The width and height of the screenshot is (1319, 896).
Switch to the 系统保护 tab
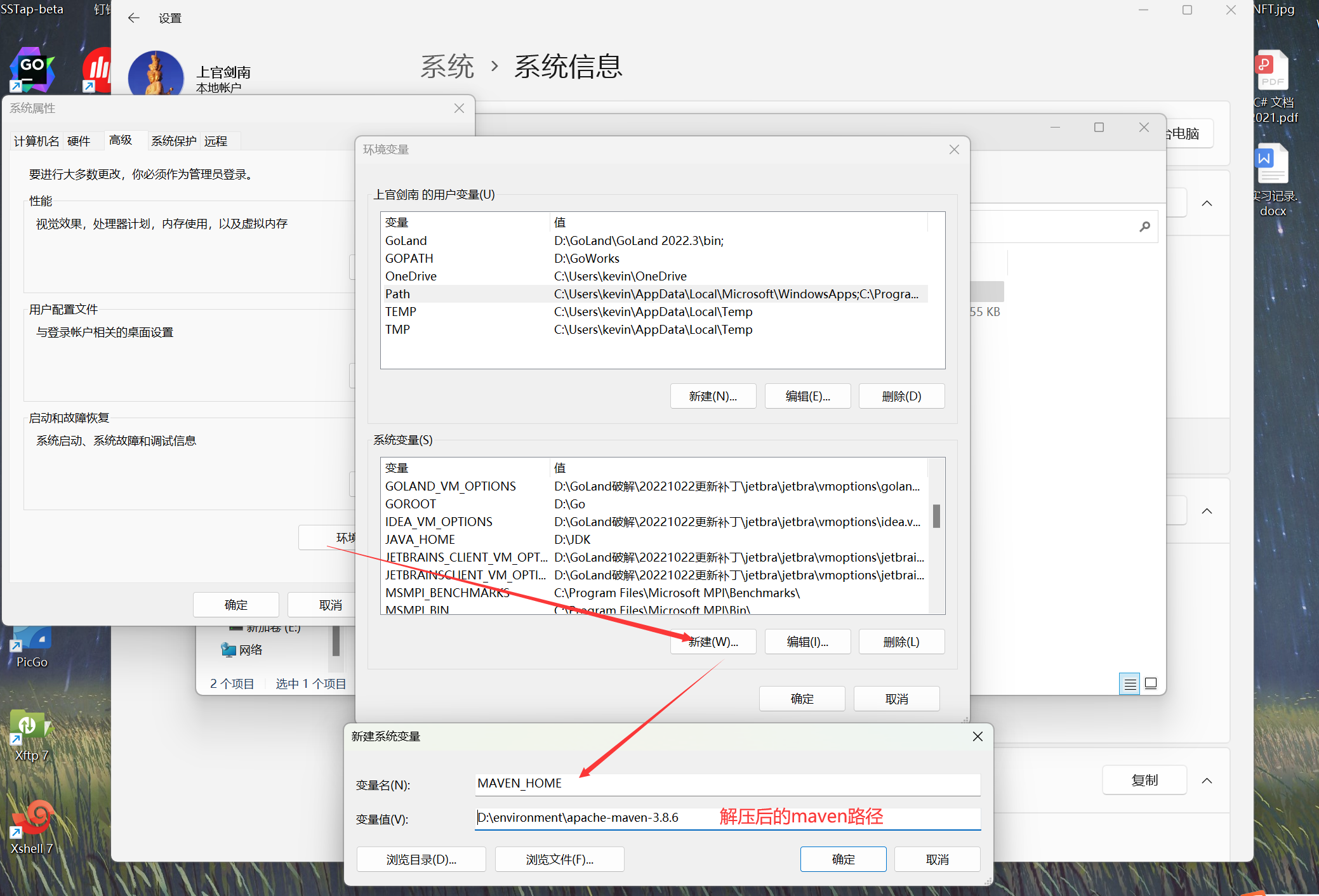coord(173,141)
